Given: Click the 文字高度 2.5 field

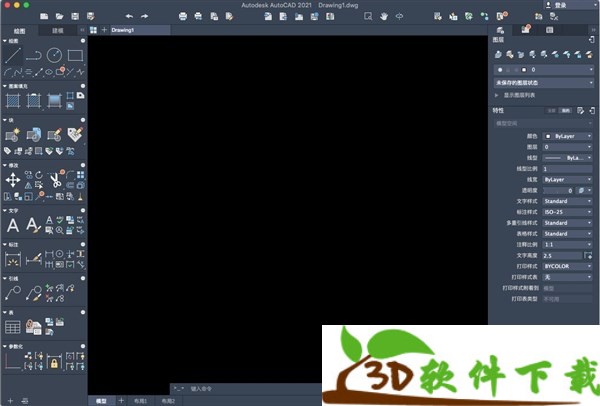Looking at the screenshot, I should (x=562, y=256).
